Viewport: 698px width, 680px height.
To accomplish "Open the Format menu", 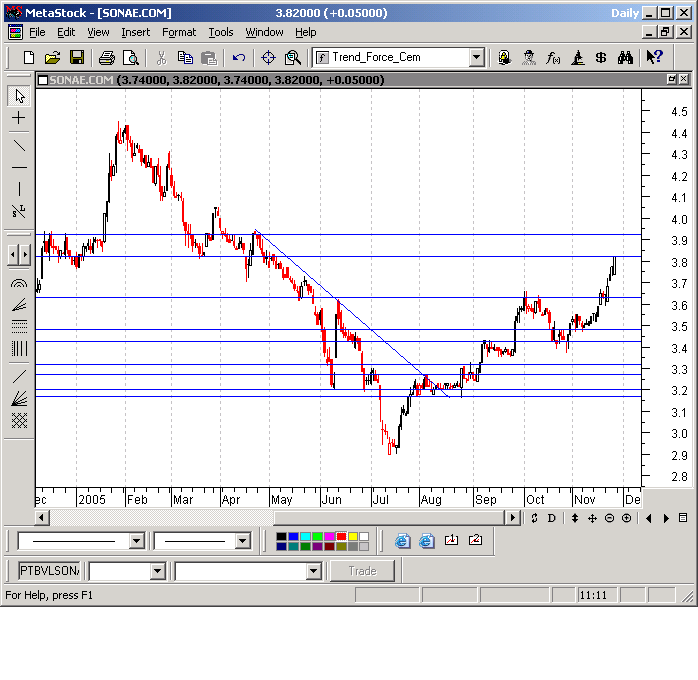I will 179,32.
